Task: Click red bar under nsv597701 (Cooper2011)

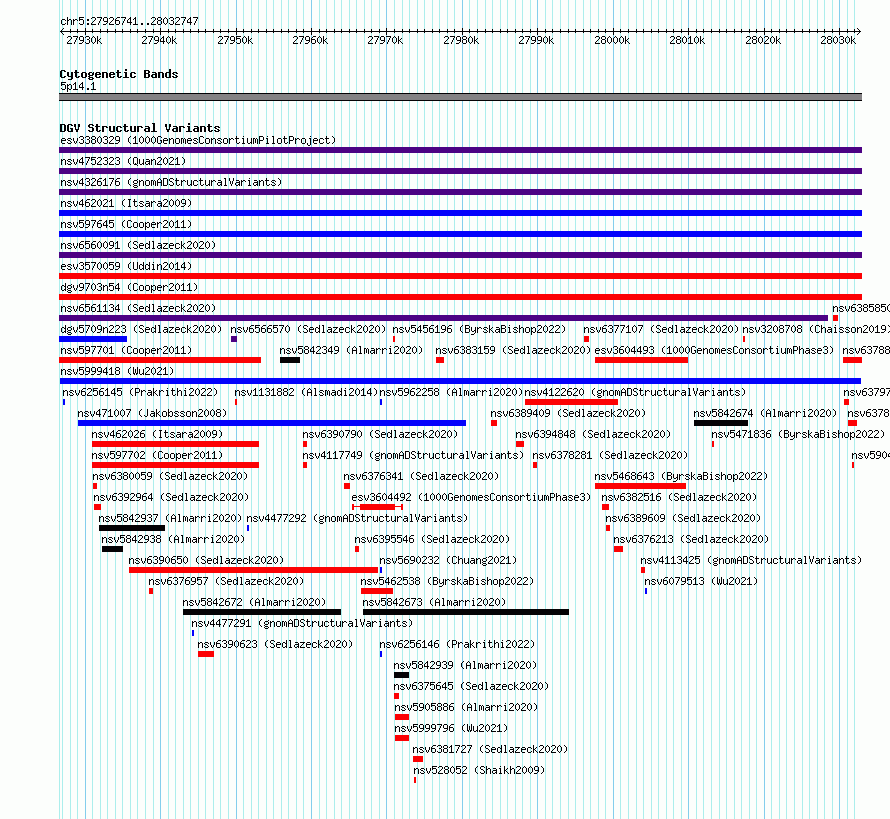Action: tap(160, 360)
